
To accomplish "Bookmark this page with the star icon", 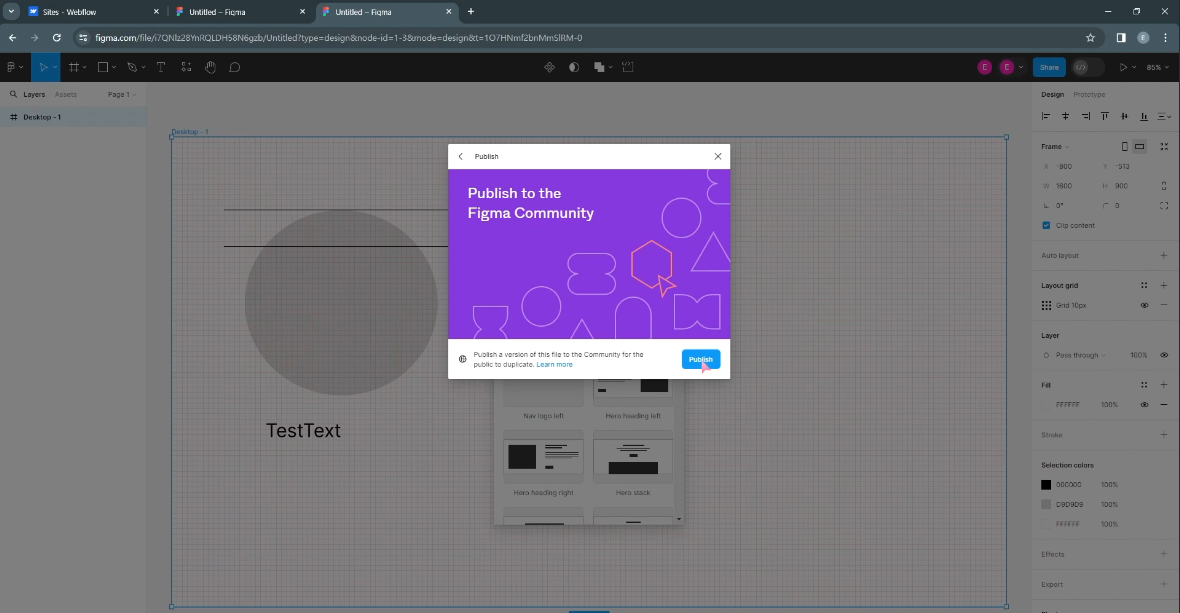I will click(x=1090, y=38).
